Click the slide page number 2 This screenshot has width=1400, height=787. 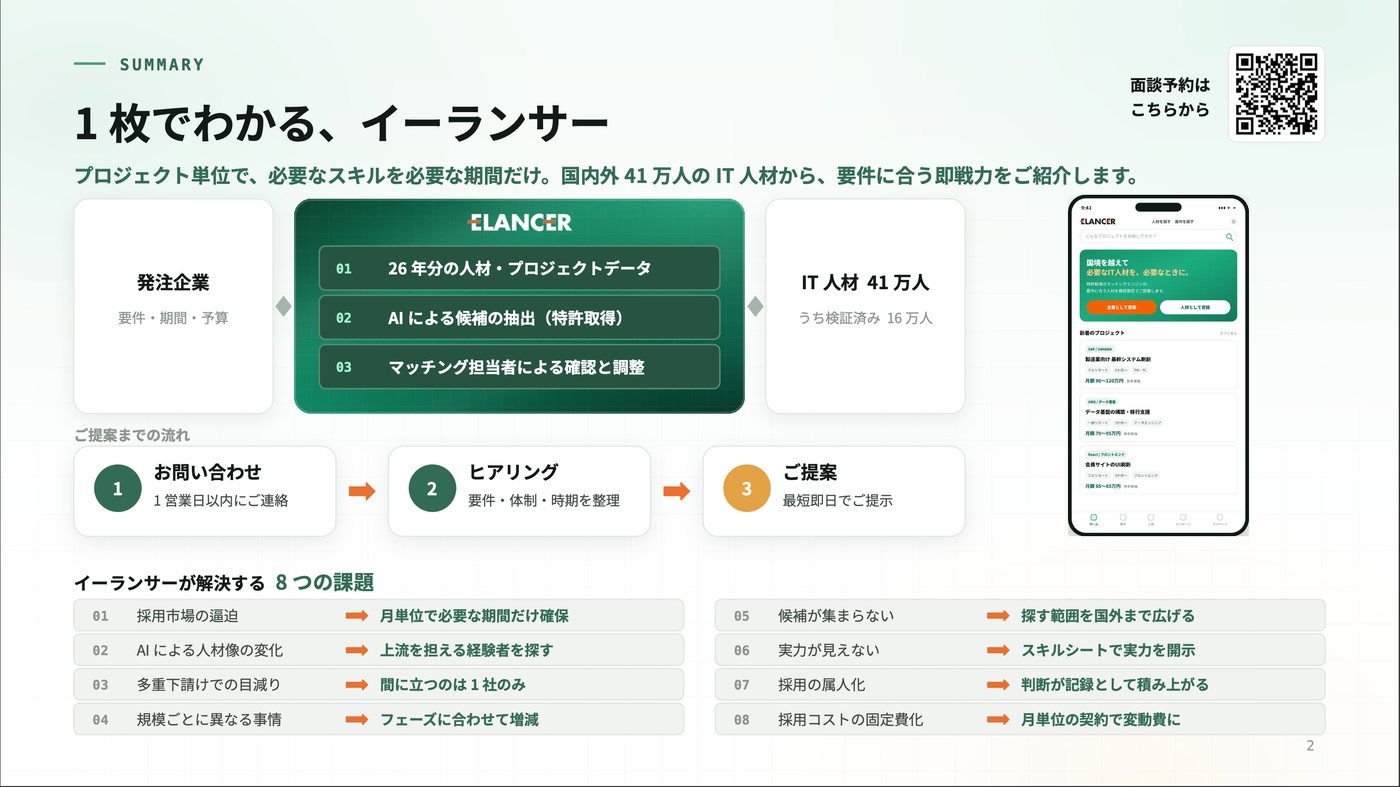click(x=1310, y=746)
